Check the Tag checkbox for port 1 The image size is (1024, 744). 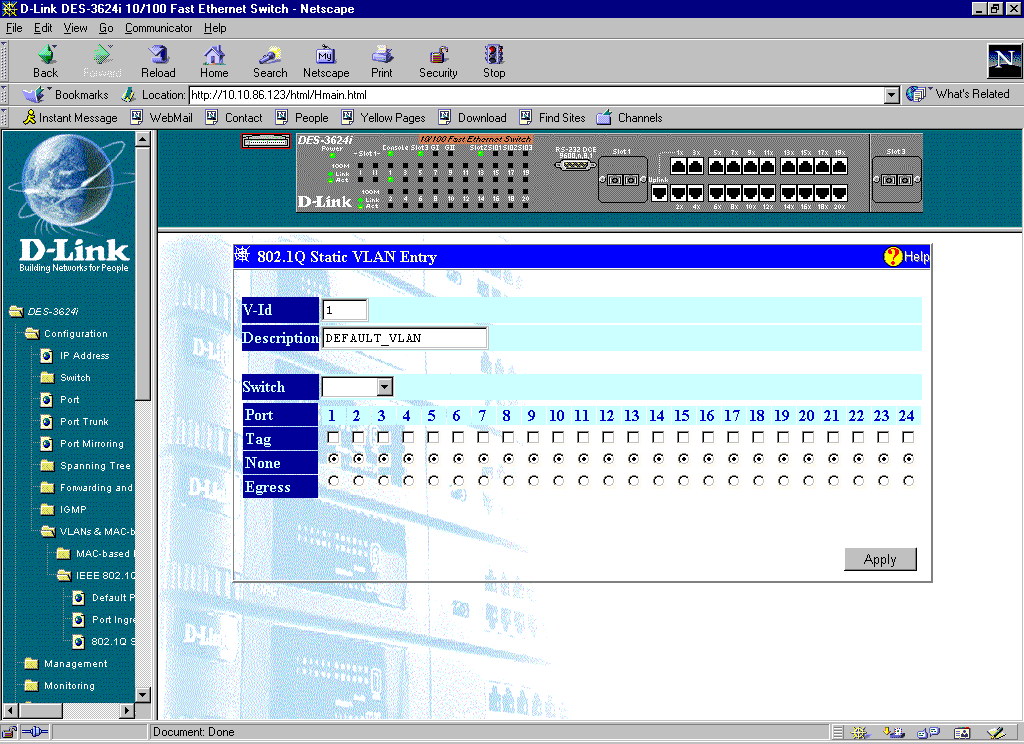(x=332, y=437)
